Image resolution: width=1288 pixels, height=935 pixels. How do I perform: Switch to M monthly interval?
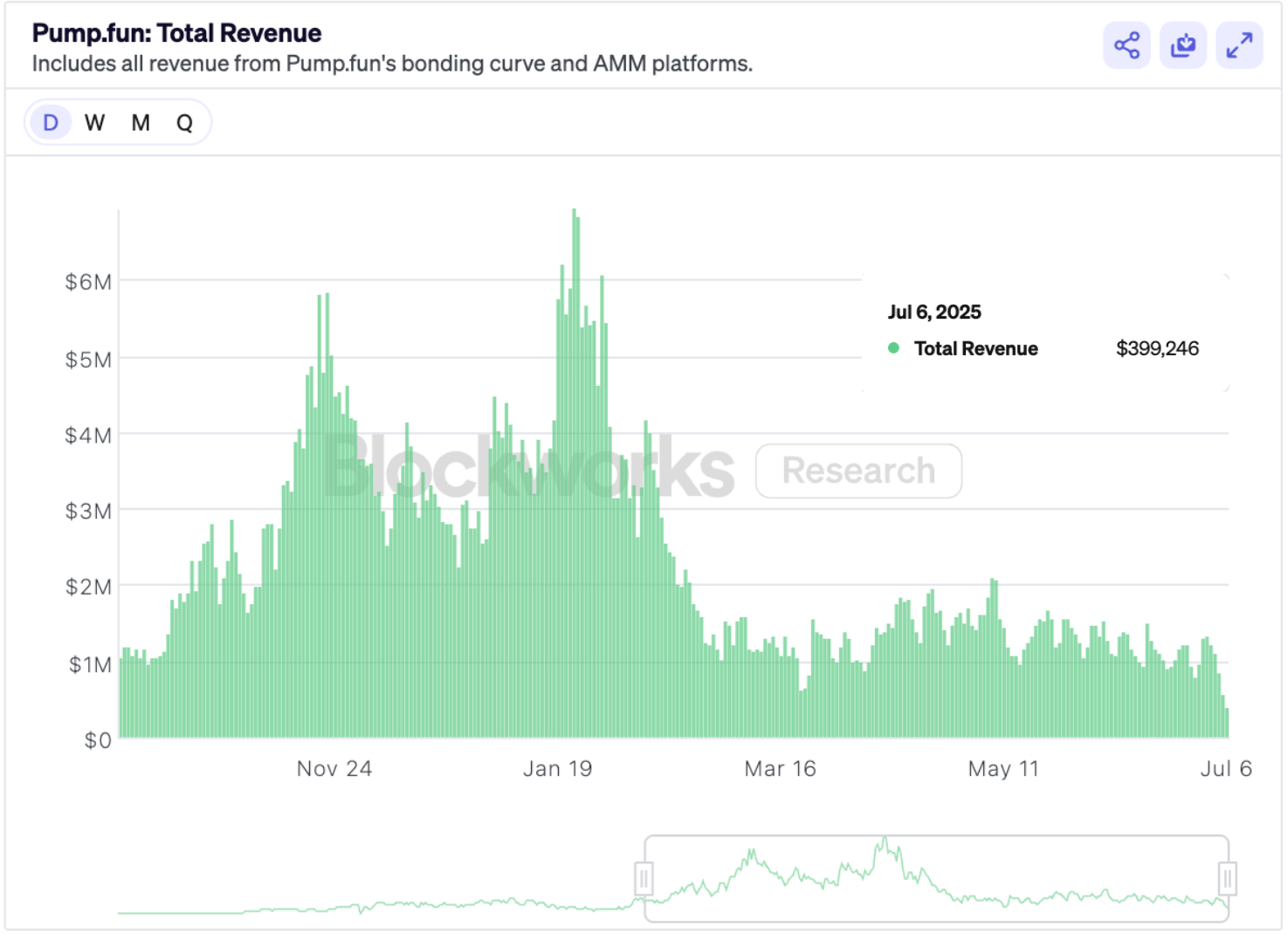click(141, 122)
